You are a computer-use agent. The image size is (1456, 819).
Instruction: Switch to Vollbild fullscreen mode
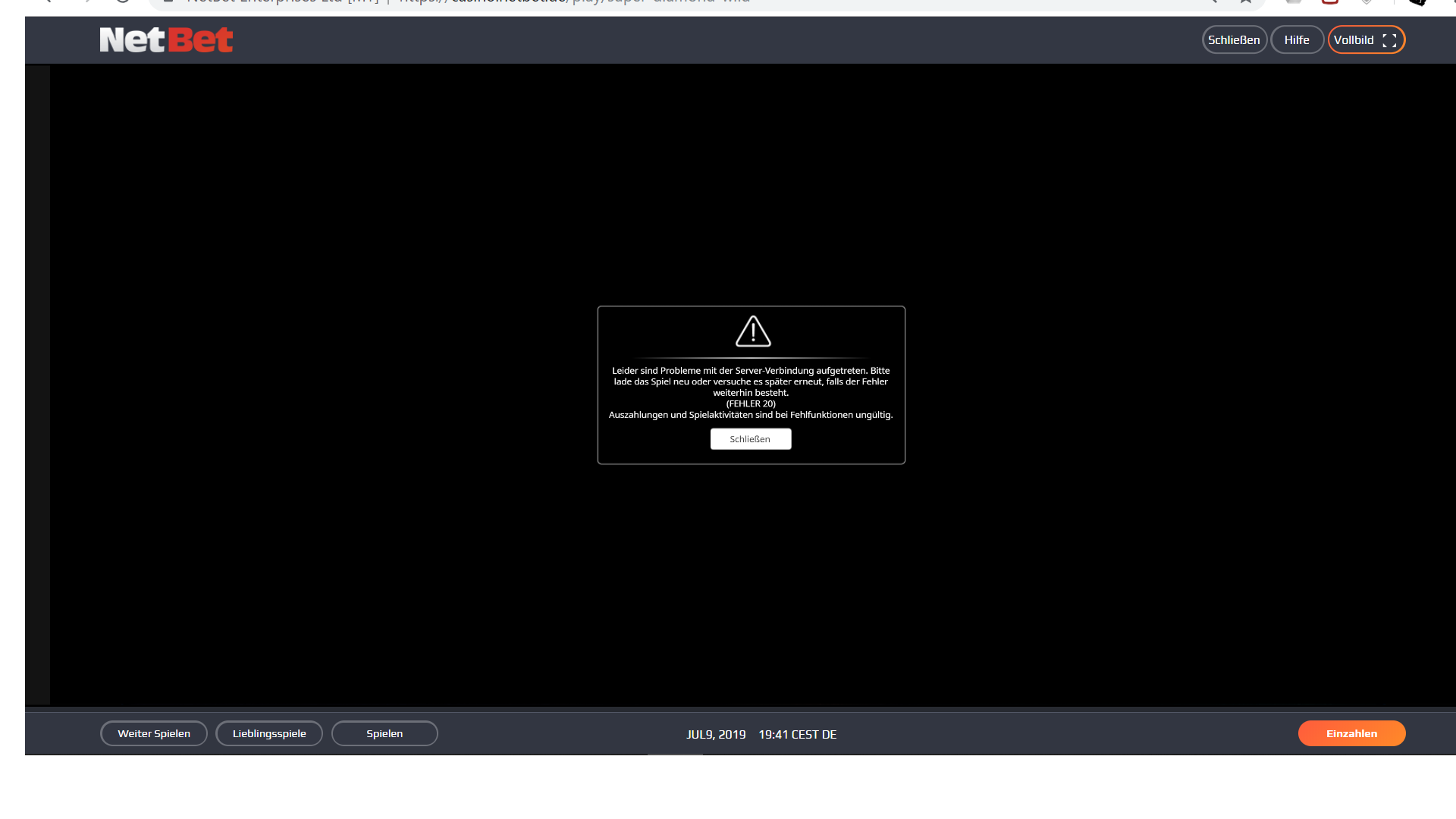click(1366, 40)
